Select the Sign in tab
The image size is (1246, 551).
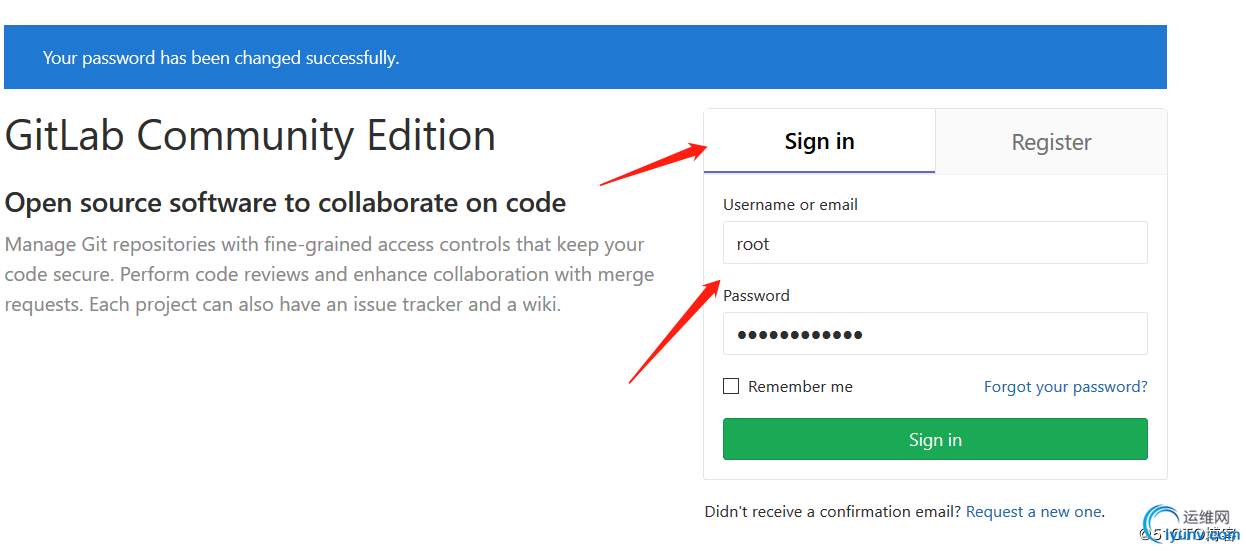[x=819, y=141]
